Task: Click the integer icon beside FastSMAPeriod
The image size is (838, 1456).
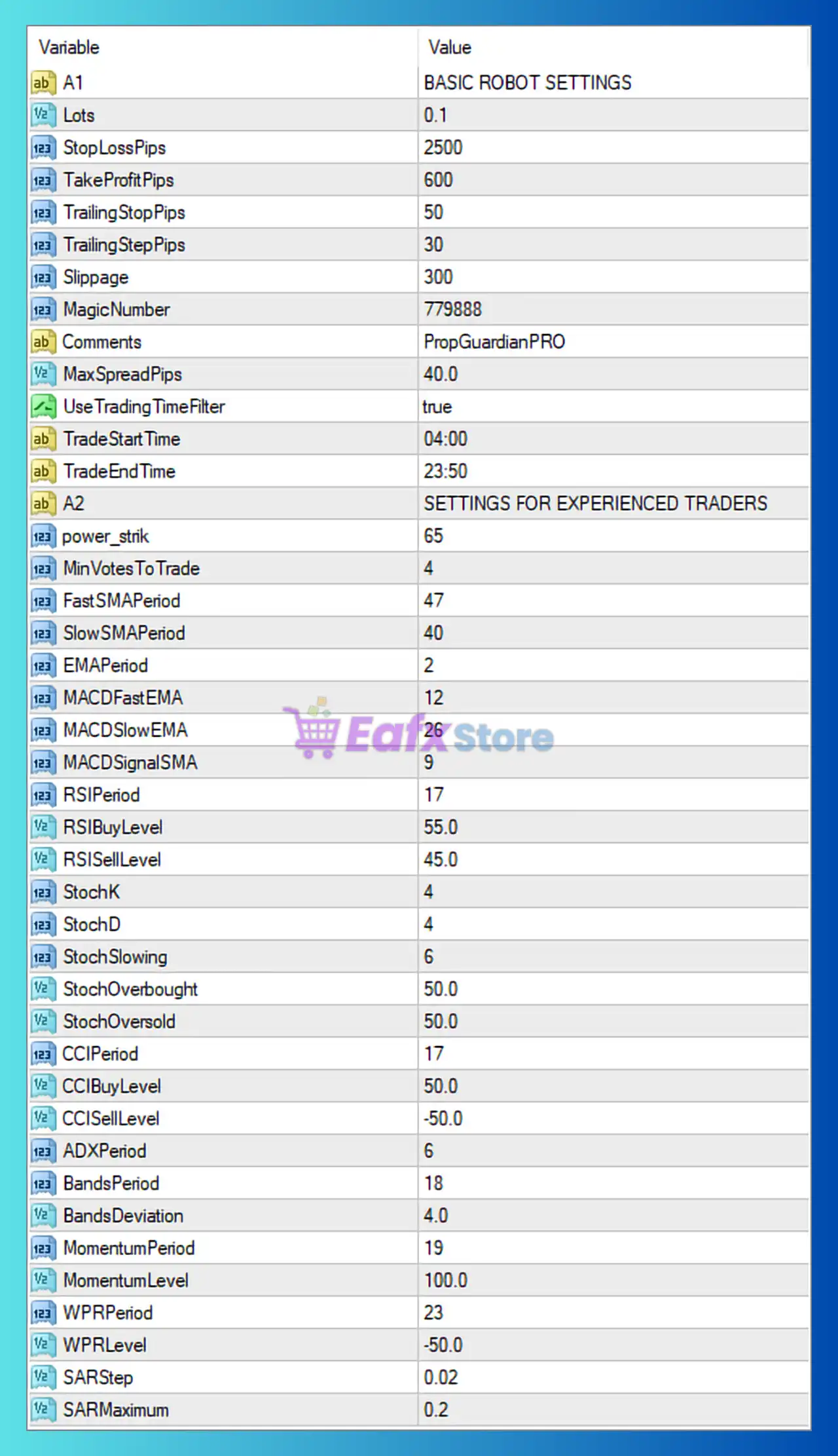Action: (x=43, y=601)
